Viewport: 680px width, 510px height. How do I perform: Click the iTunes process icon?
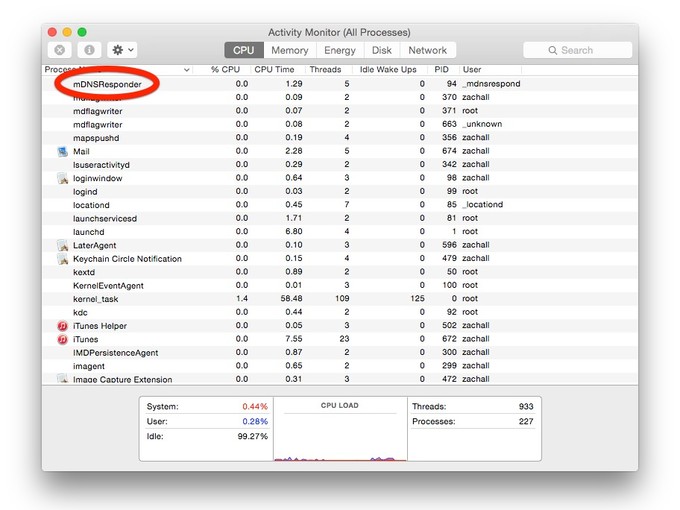tap(62, 339)
